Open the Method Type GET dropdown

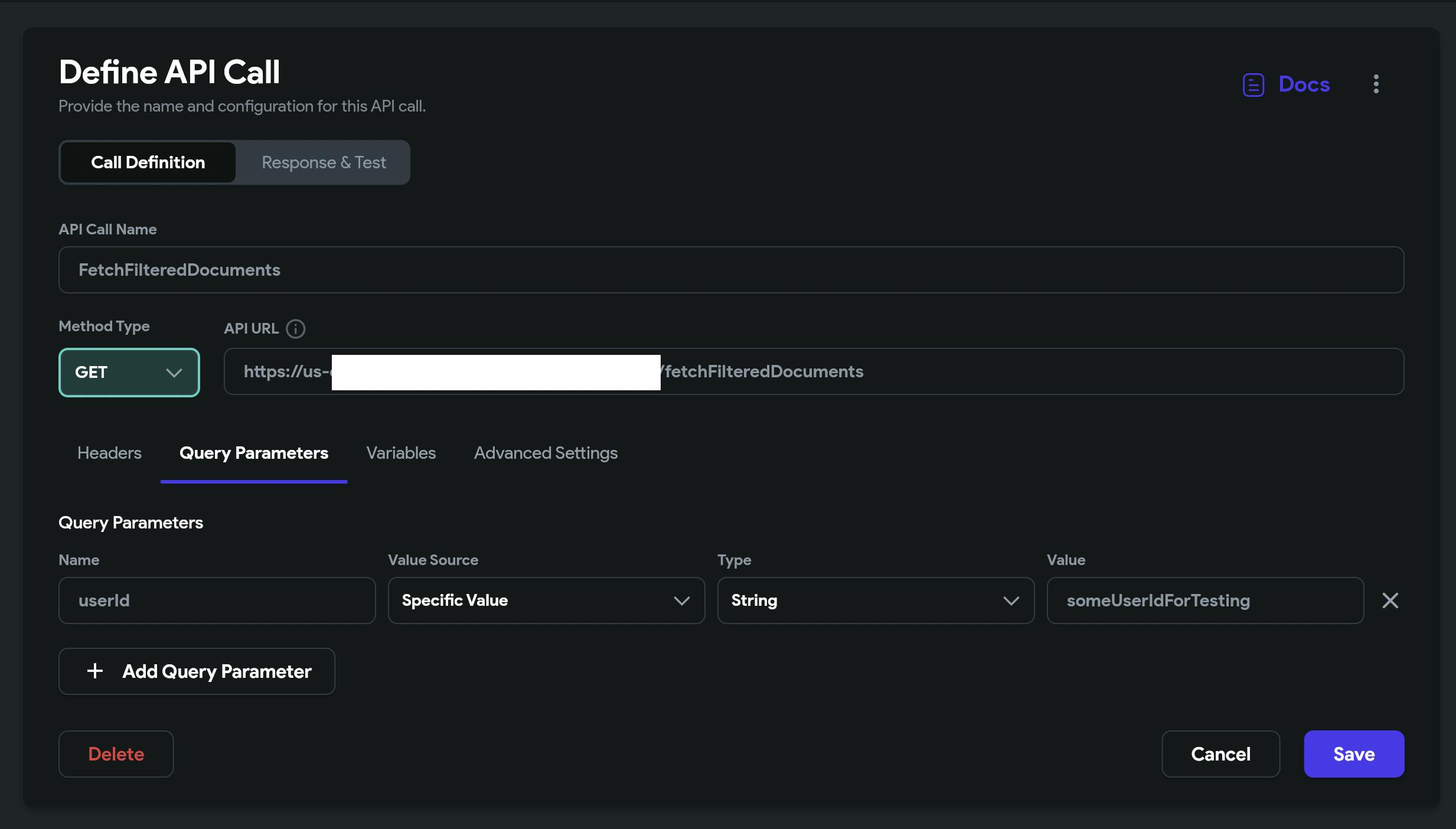(x=129, y=373)
